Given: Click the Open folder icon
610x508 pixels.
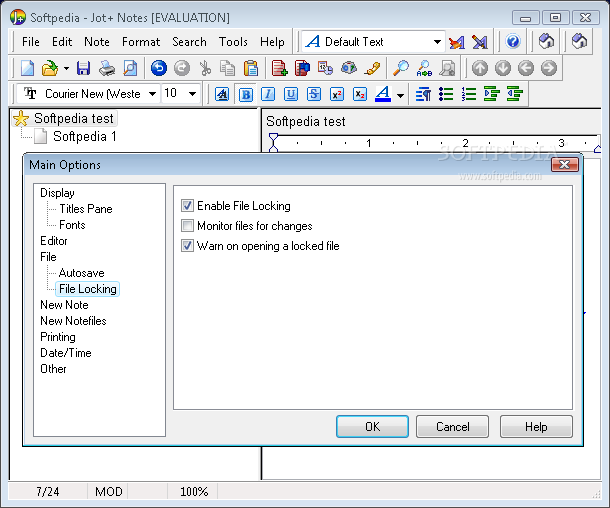Looking at the screenshot, I should [49, 68].
